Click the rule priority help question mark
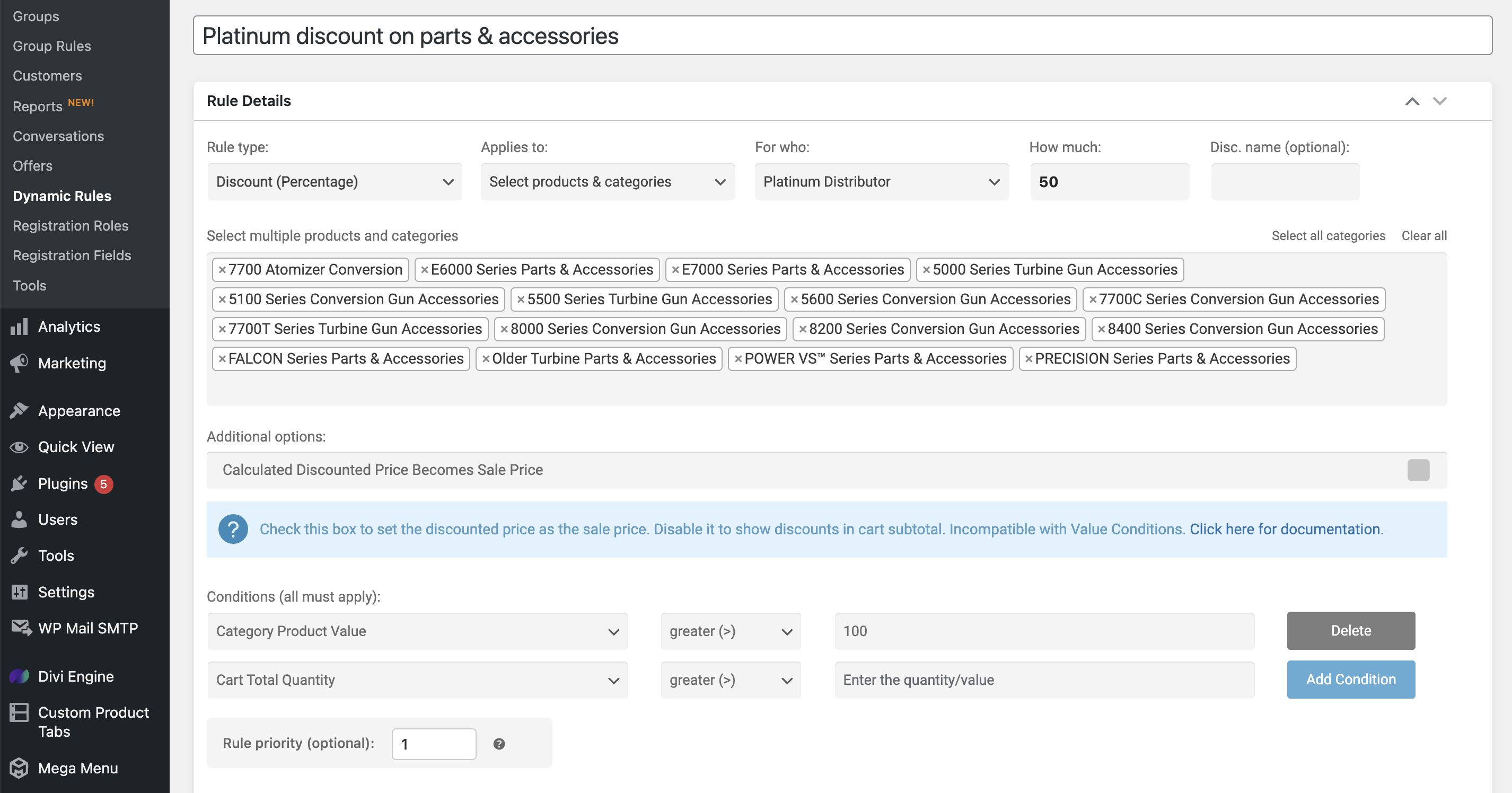 pyautogui.click(x=499, y=744)
